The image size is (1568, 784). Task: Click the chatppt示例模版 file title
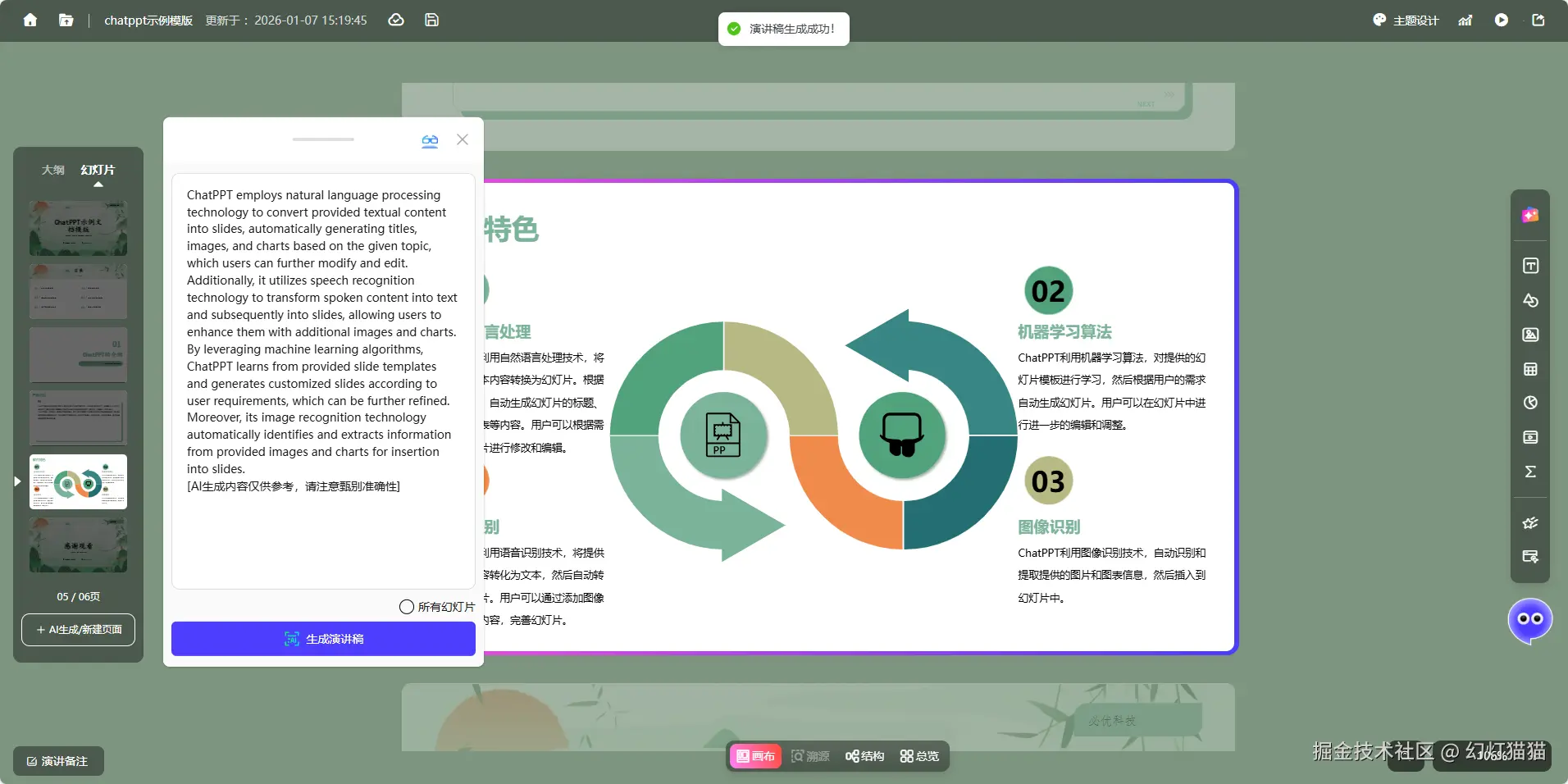pyautogui.click(x=148, y=21)
